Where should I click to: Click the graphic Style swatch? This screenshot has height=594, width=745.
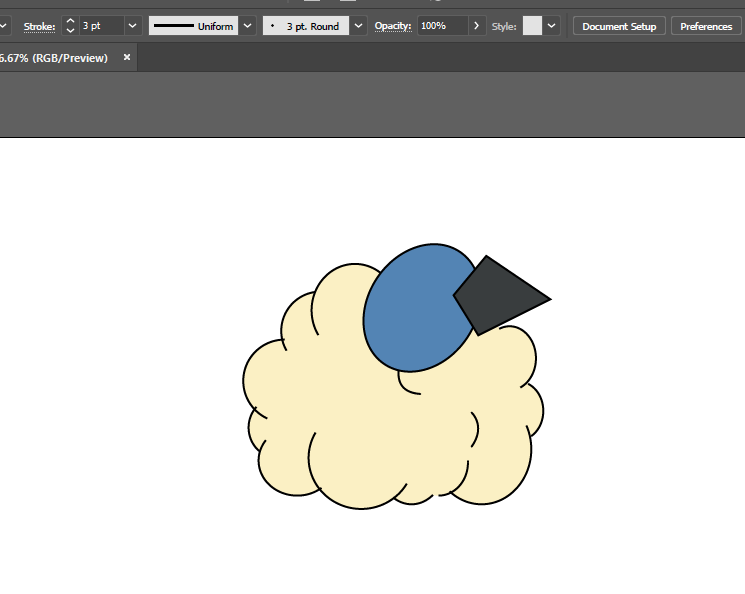click(532, 26)
